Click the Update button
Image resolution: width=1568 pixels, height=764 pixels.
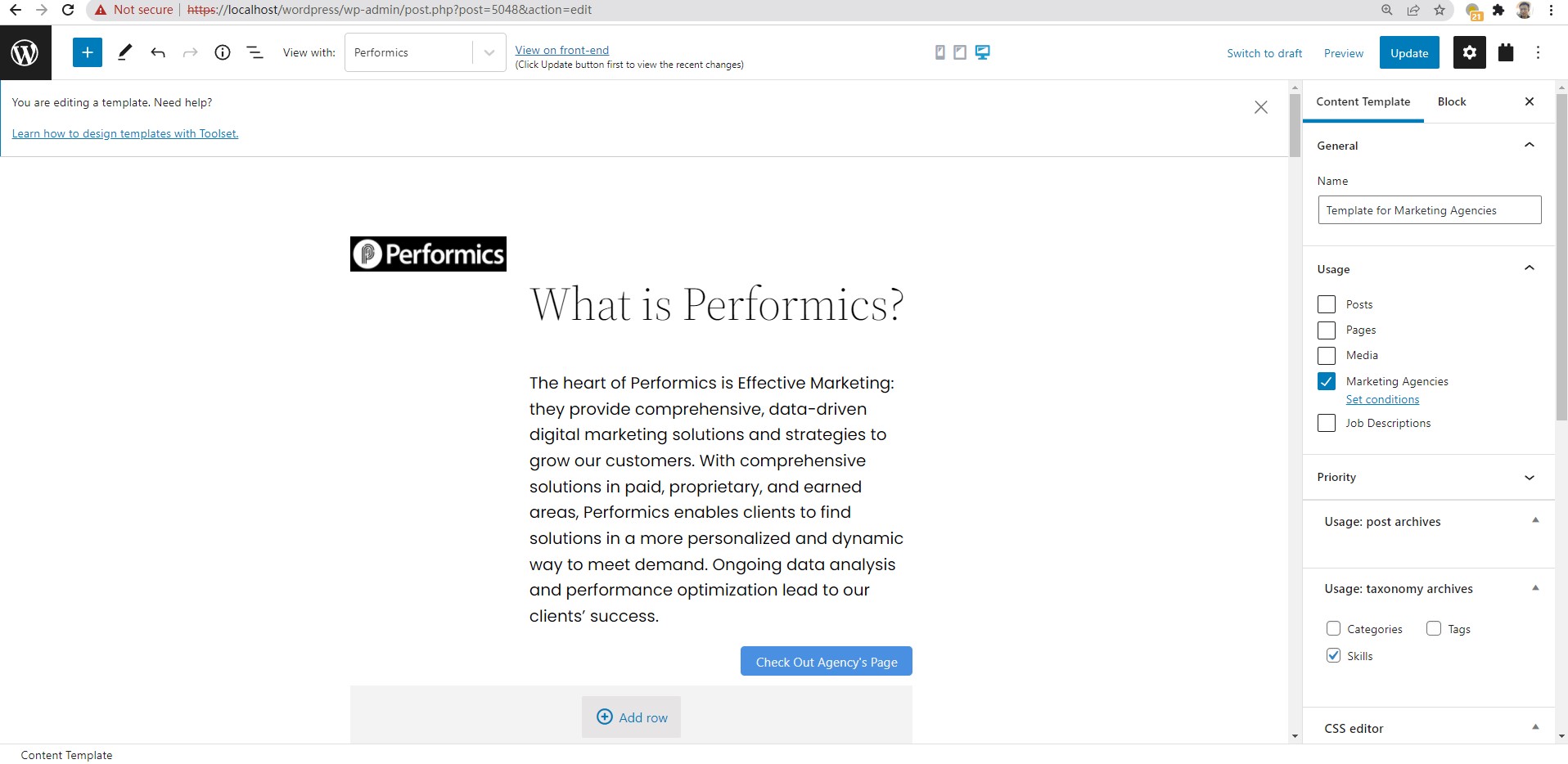[x=1409, y=52]
